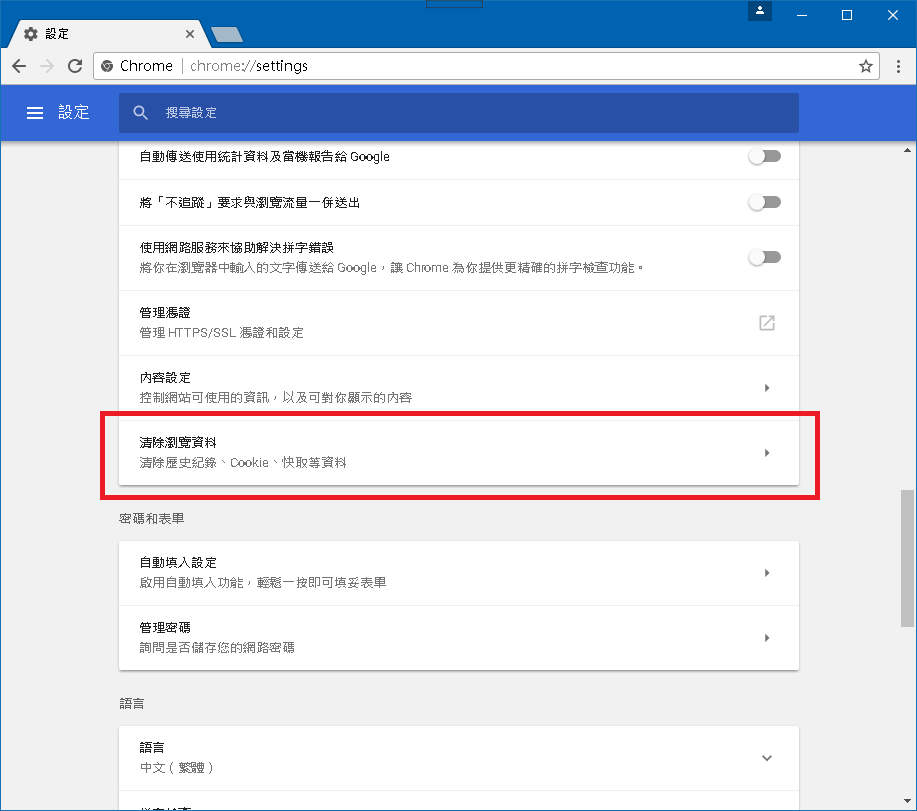
Task: Open 自動填入設定 row
Action: pyautogui.click(x=458, y=572)
